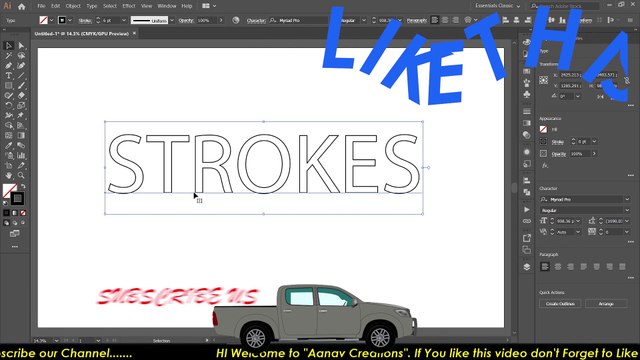Viewport: 640px width, 360px height.
Task: Select the Symbol Sprayer tool
Action: point(9,155)
